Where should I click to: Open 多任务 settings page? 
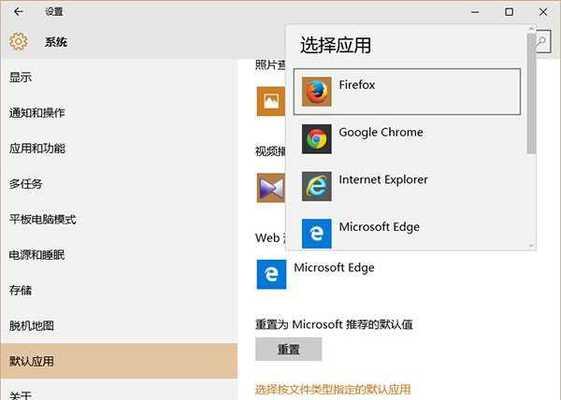point(26,184)
